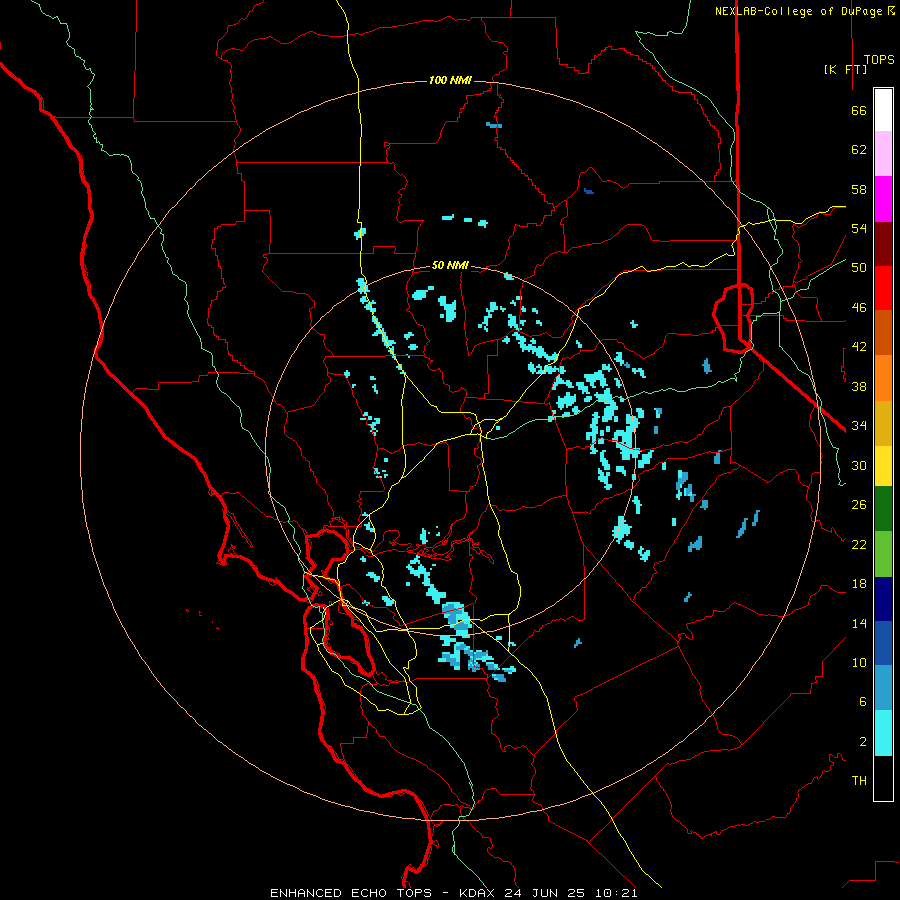This screenshot has width=900, height=900.
Task: Click the legend value '30'
Action: pyautogui.click(x=859, y=465)
